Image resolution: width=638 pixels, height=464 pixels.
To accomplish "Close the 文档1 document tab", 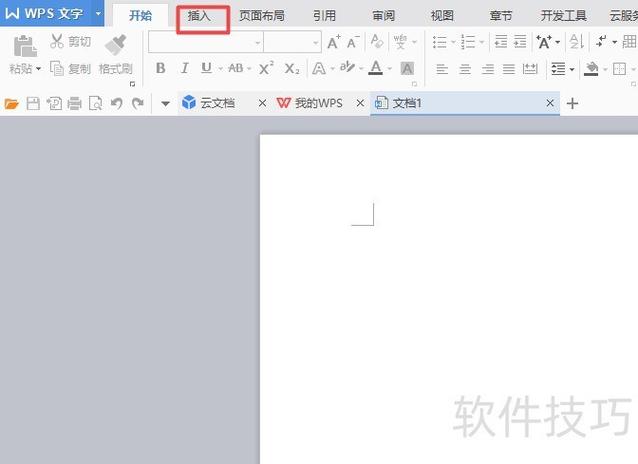I will coord(550,104).
